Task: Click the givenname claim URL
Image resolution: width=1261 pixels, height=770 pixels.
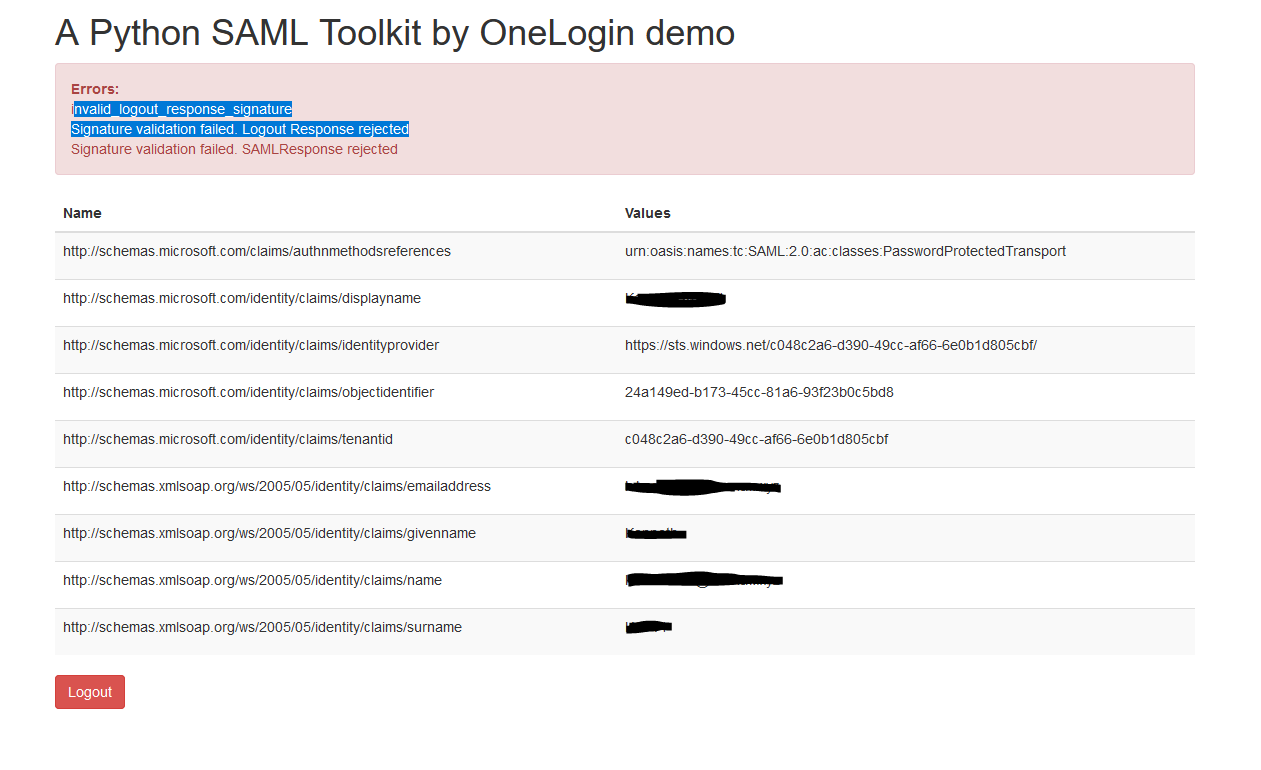Action: coord(268,533)
